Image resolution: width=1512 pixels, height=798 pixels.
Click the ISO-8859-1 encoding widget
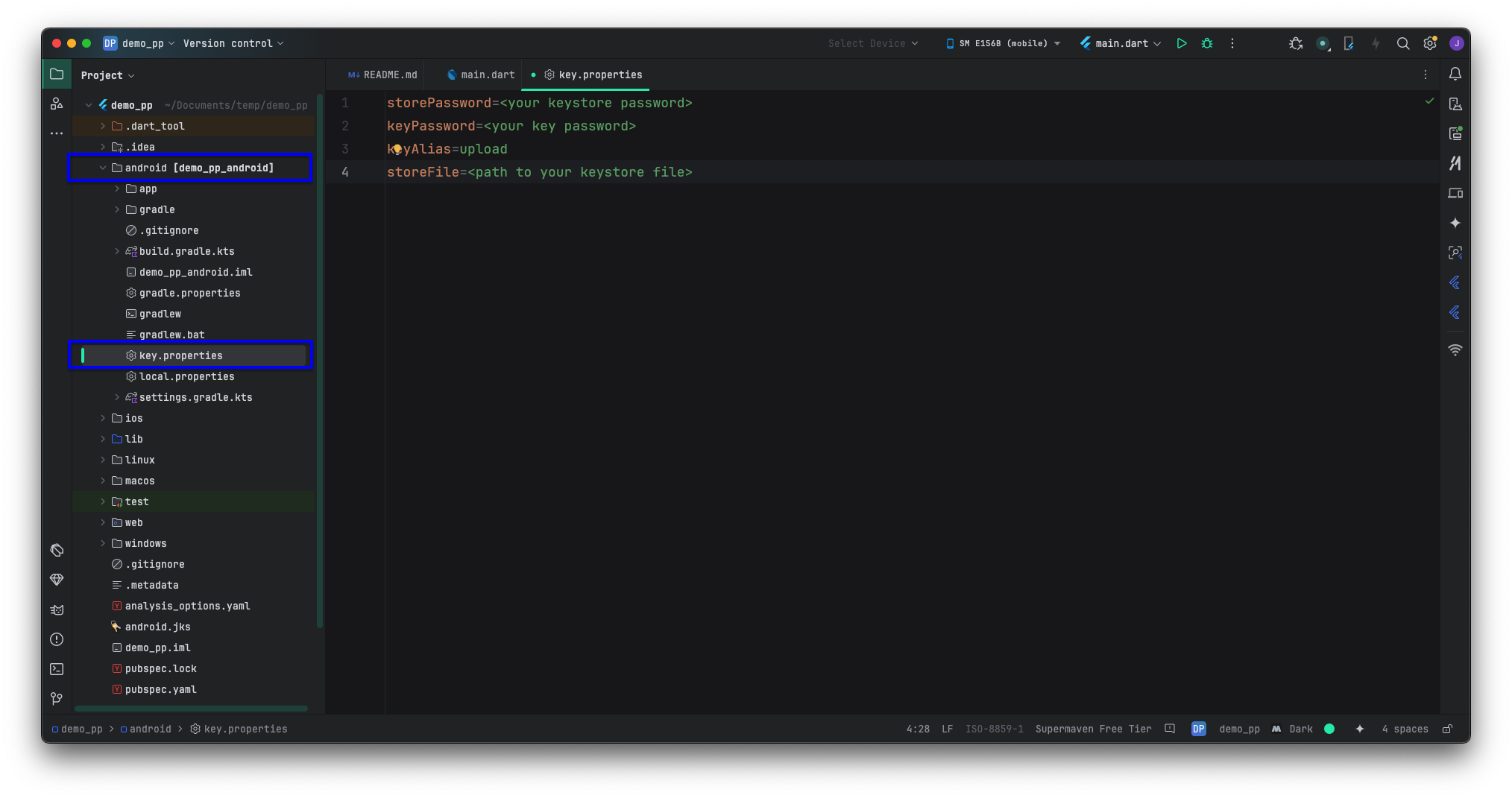pyautogui.click(x=994, y=729)
